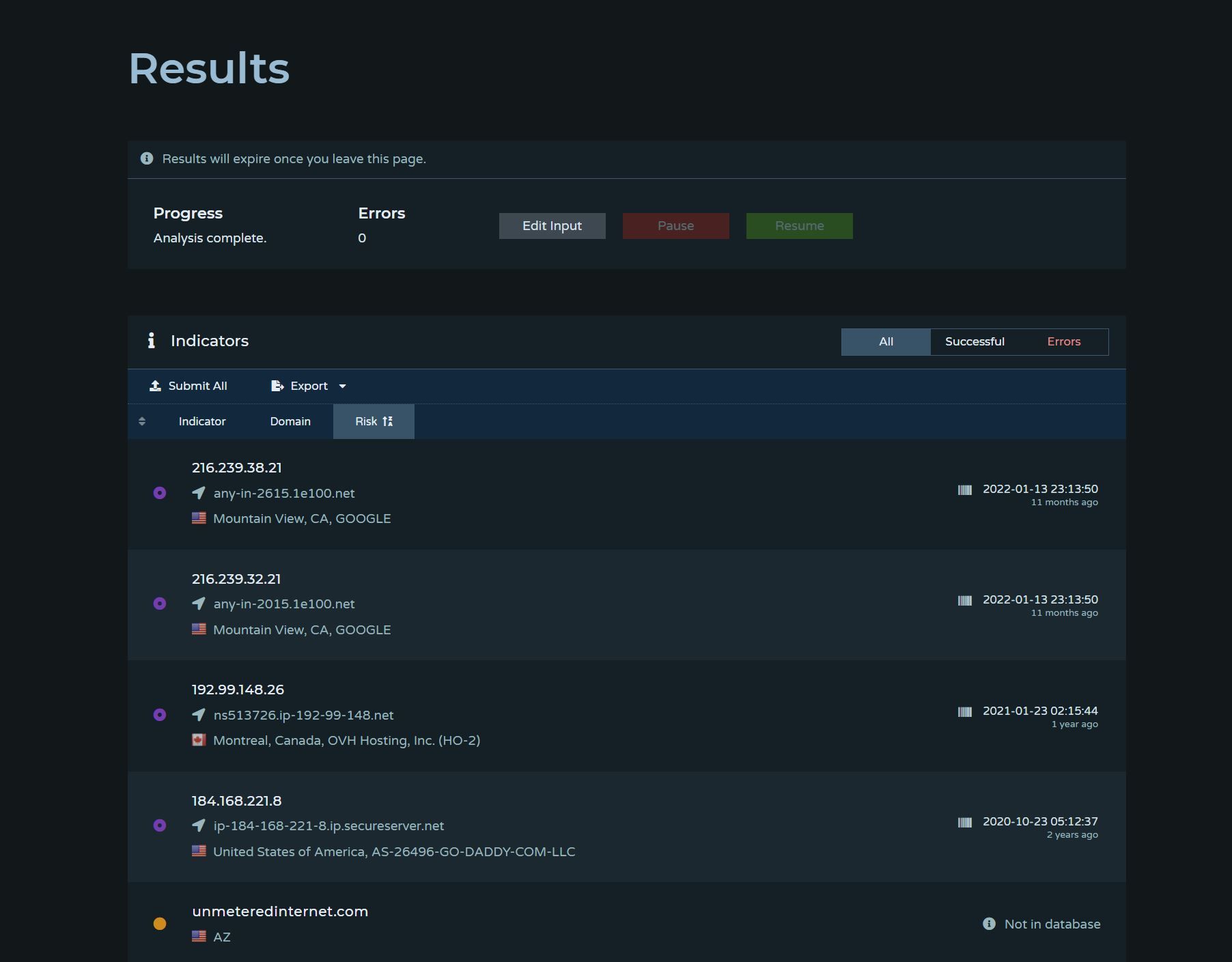Click the Results page heading
Image resolution: width=1232 pixels, height=962 pixels.
209,68
